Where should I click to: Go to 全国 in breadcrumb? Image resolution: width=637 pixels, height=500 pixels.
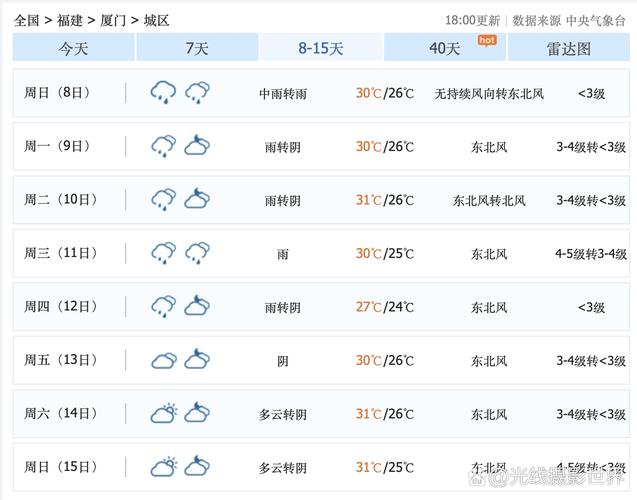pyautogui.click(x=26, y=20)
